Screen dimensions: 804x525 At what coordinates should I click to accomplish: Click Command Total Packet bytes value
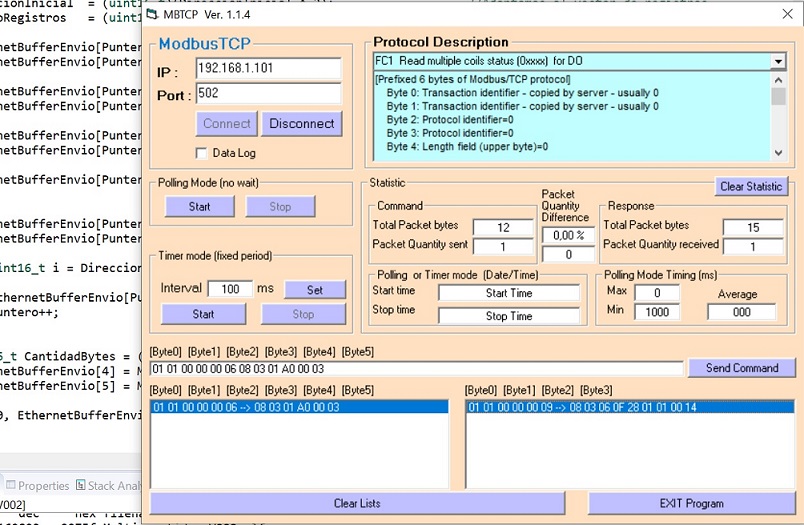(x=503, y=227)
